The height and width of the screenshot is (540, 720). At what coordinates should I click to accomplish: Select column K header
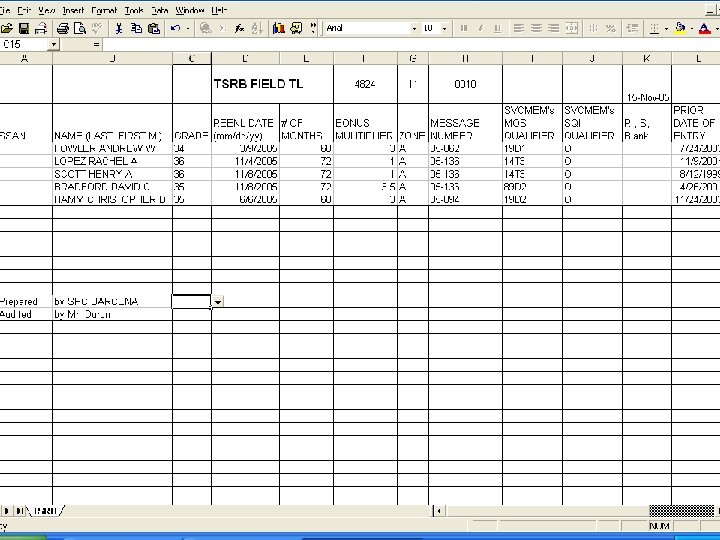tap(647, 58)
